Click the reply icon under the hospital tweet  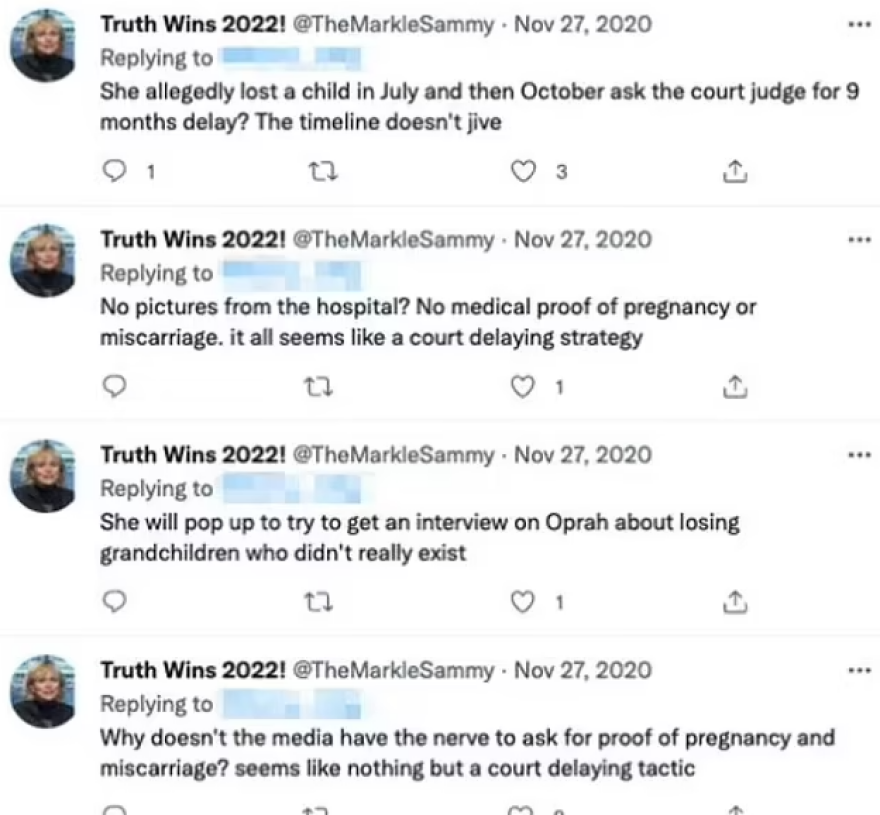click(x=114, y=386)
